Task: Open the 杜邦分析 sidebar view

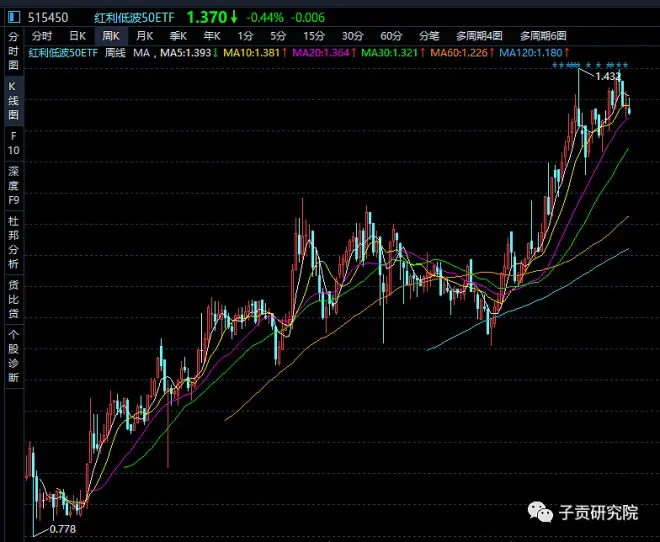Action: pyautogui.click(x=13, y=242)
